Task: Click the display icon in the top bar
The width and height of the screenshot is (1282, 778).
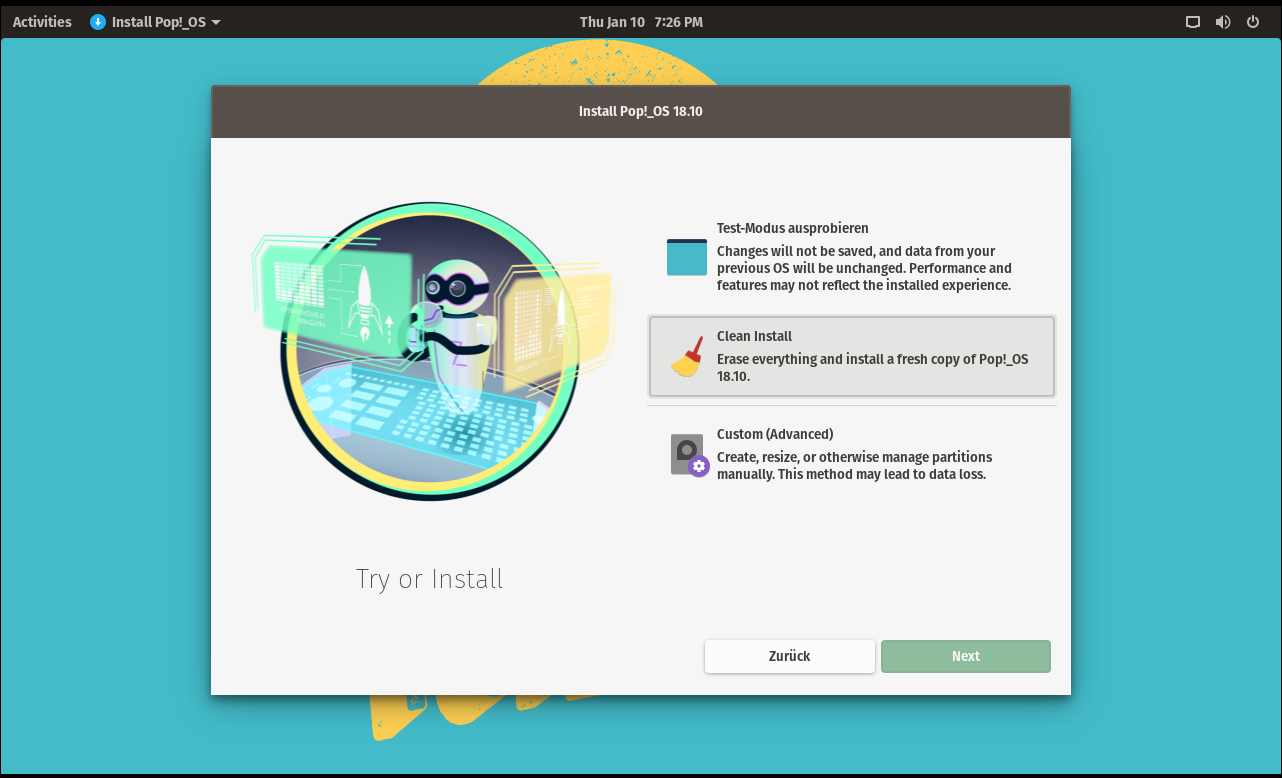Action: tap(1192, 22)
